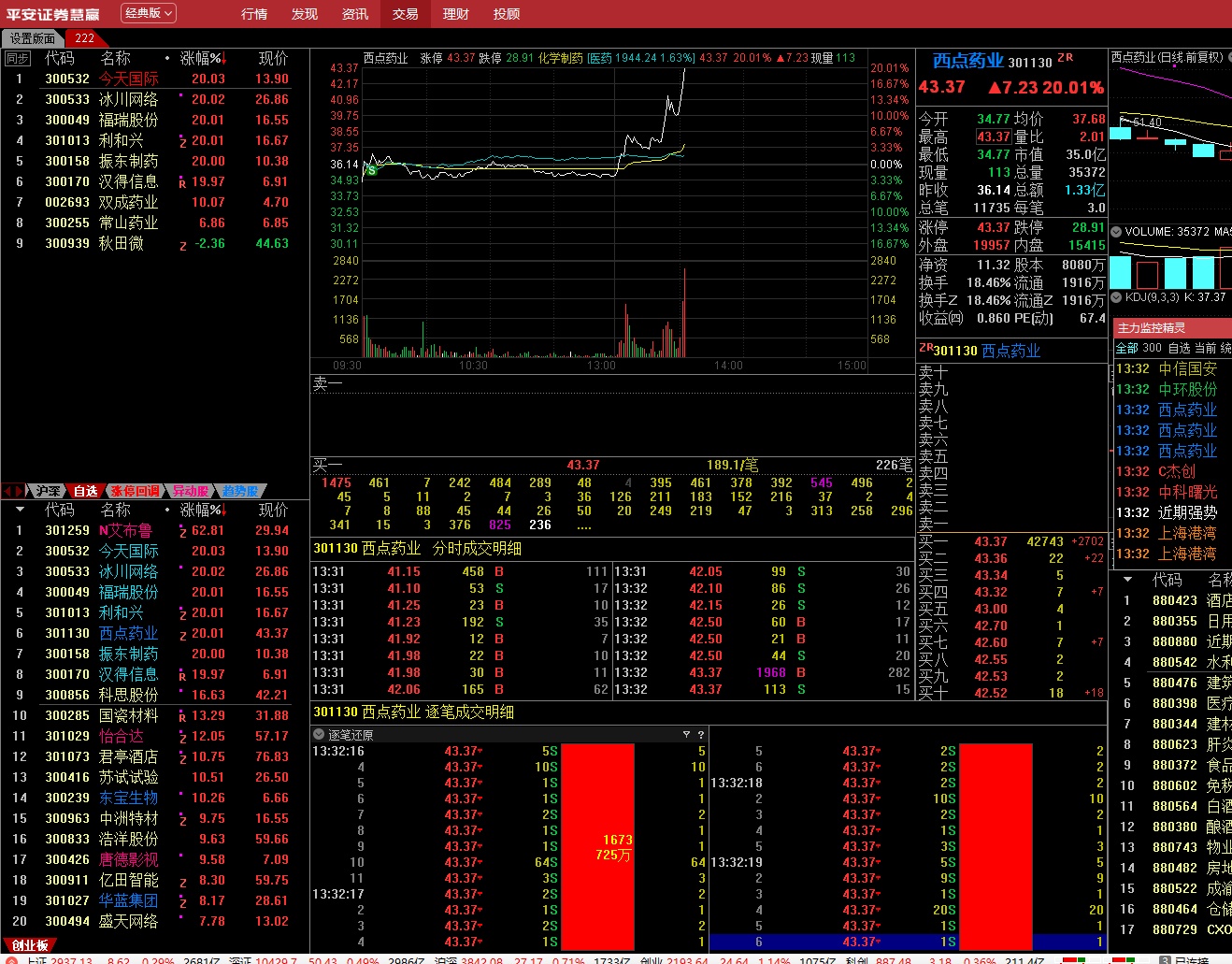Open the down-triangle menu left of lower 代码 header
The height and width of the screenshot is (964, 1232).
pyautogui.click(x=20, y=510)
